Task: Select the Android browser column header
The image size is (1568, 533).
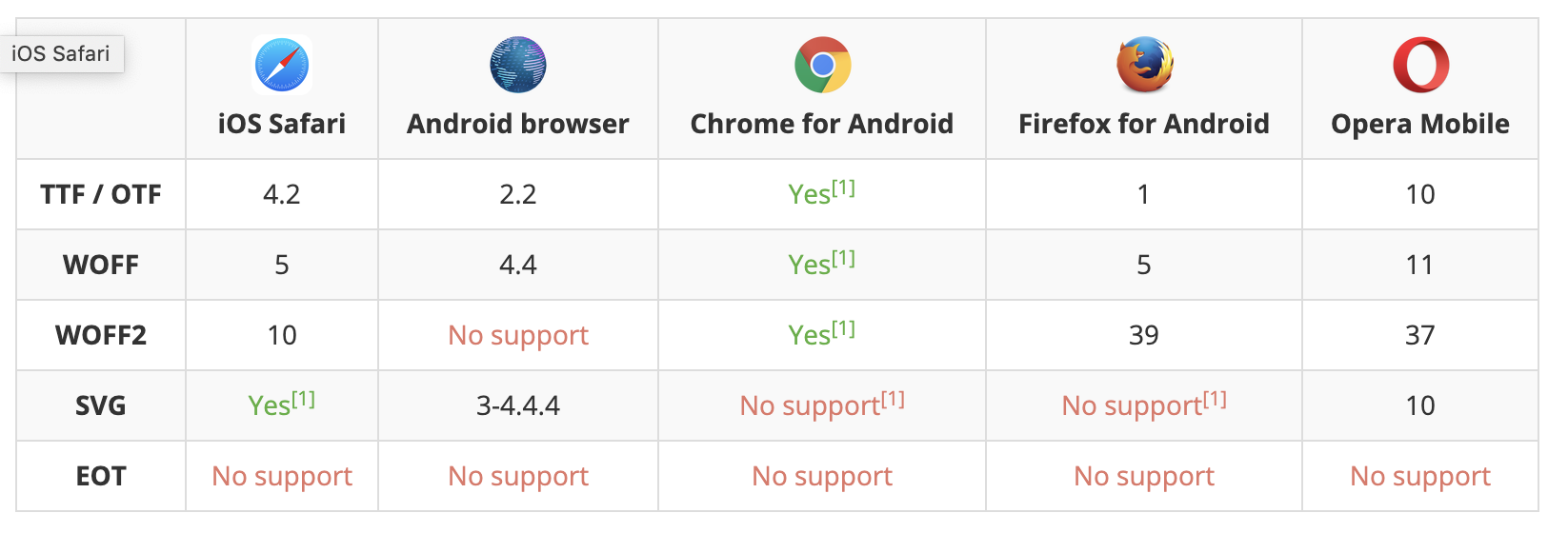Action: coord(518,124)
